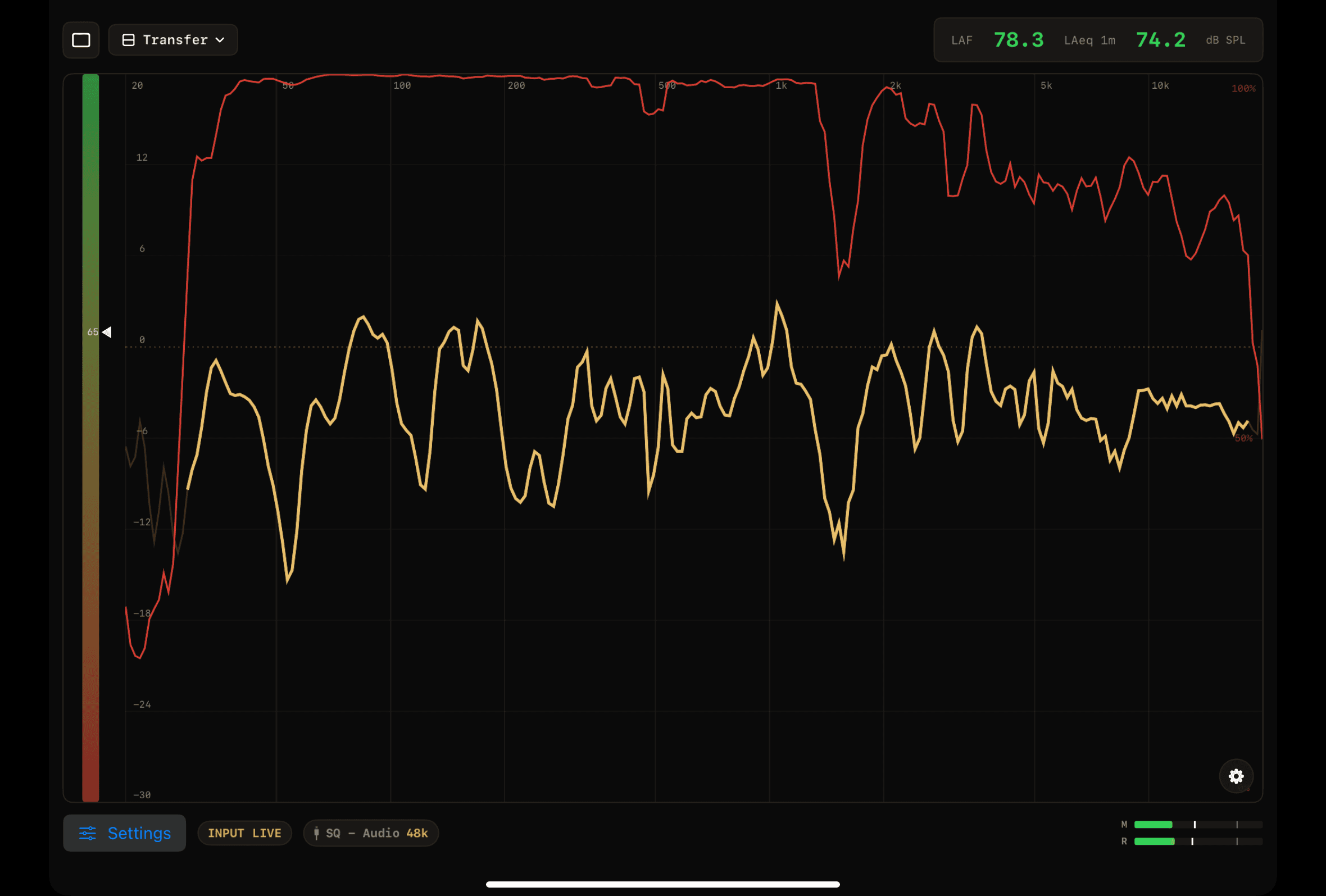
Task: Select the SQ – Audio 48k input device
Action: (371, 833)
